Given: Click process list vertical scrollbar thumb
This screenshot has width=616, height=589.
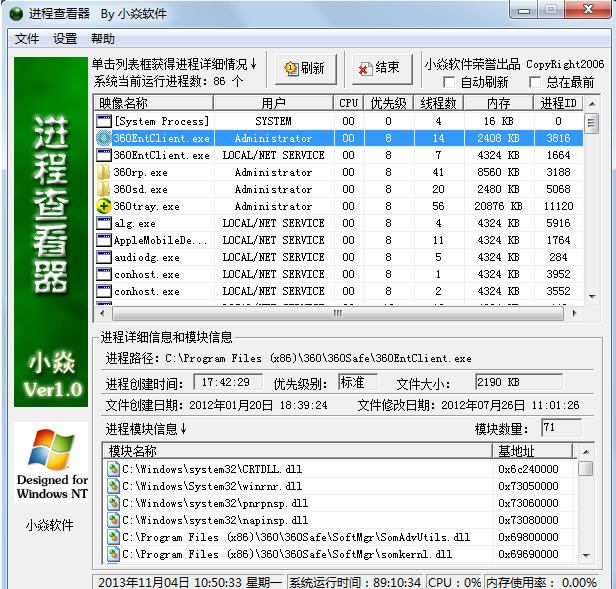Looking at the screenshot, I should (592, 123).
